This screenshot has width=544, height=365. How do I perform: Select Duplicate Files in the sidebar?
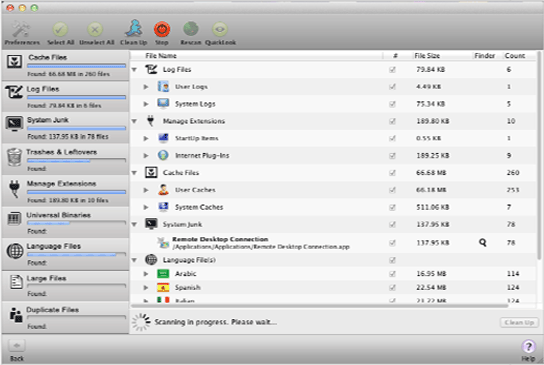coord(66,317)
